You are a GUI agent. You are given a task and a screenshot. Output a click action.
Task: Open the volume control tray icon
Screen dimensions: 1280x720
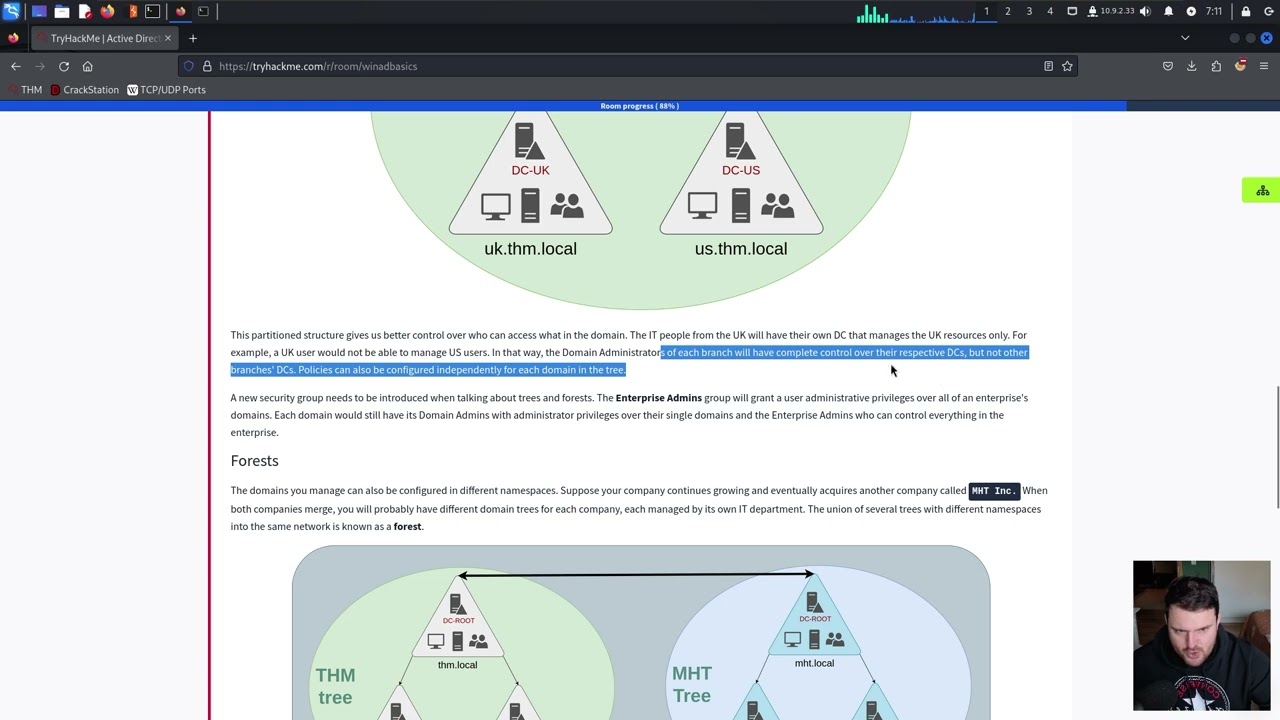coord(1145,11)
